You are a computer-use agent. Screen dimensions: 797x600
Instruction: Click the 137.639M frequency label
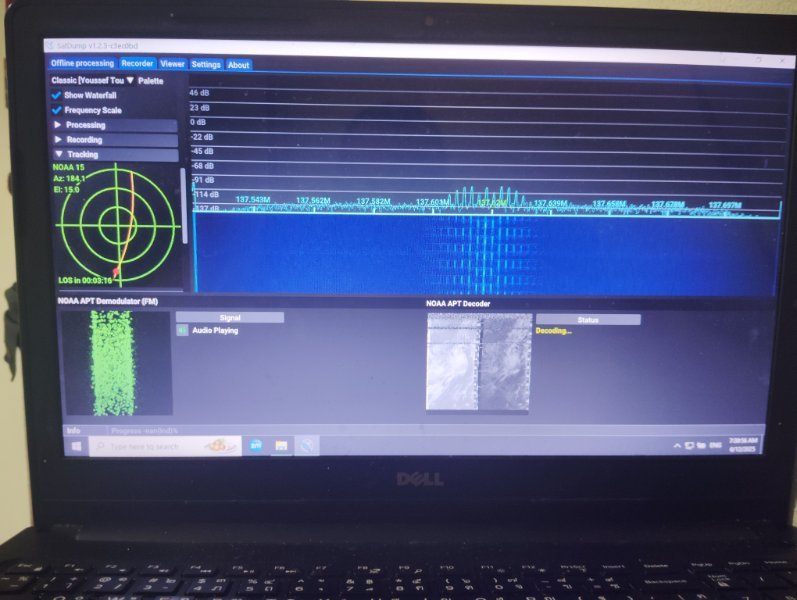pyautogui.click(x=550, y=203)
